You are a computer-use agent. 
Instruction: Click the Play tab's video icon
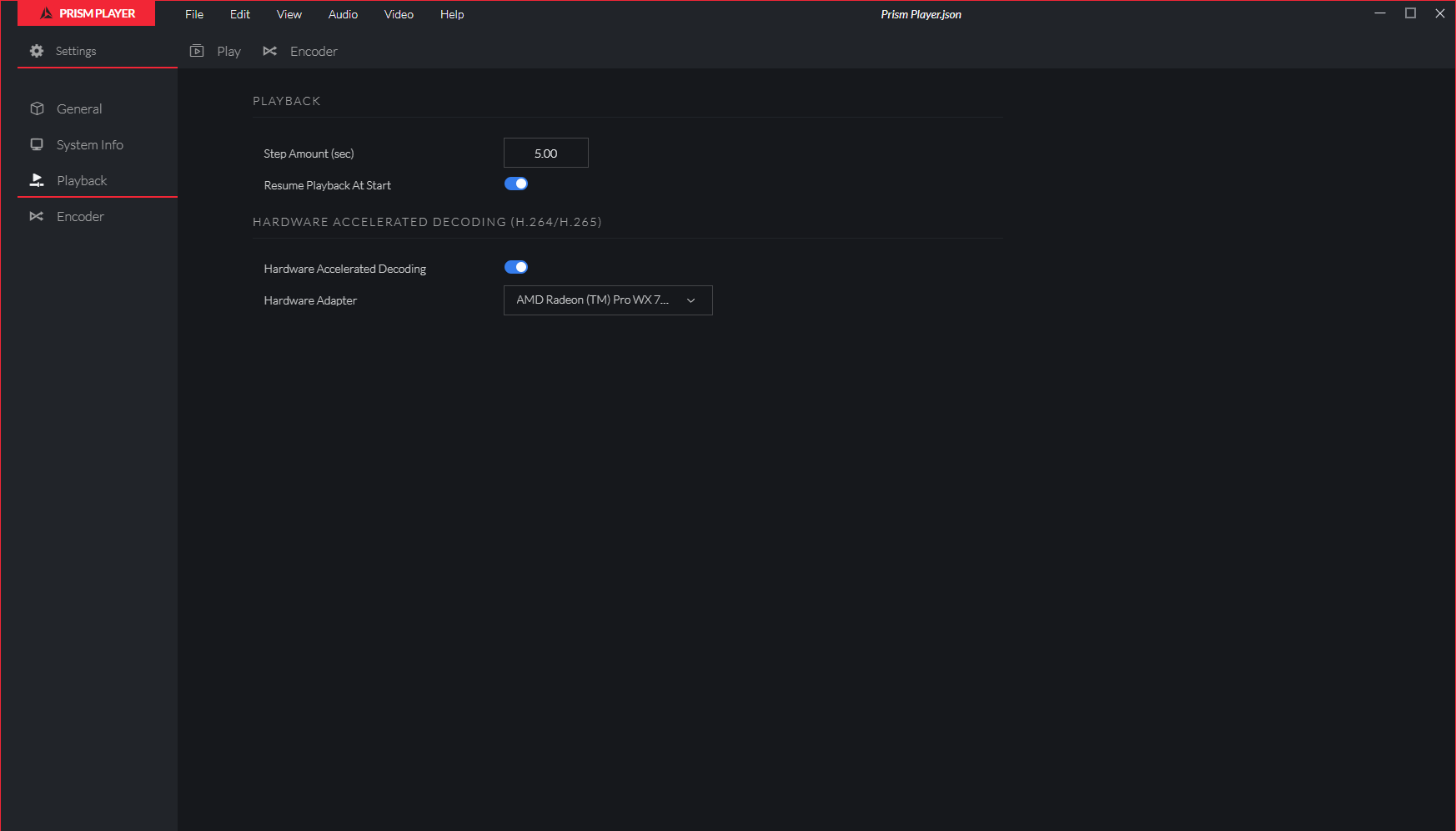point(197,51)
